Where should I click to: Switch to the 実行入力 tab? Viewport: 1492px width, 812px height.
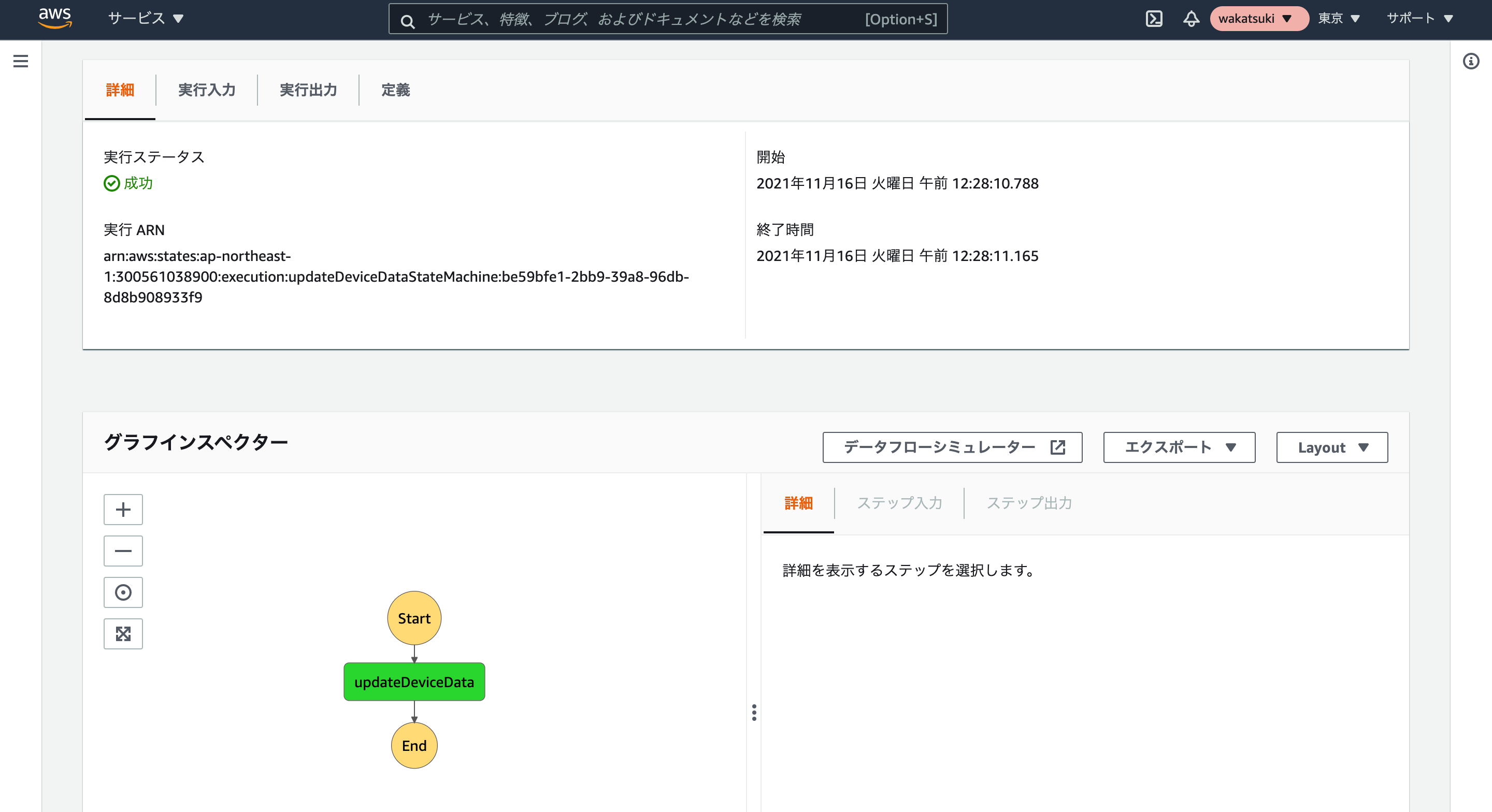(x=207, y=90)
